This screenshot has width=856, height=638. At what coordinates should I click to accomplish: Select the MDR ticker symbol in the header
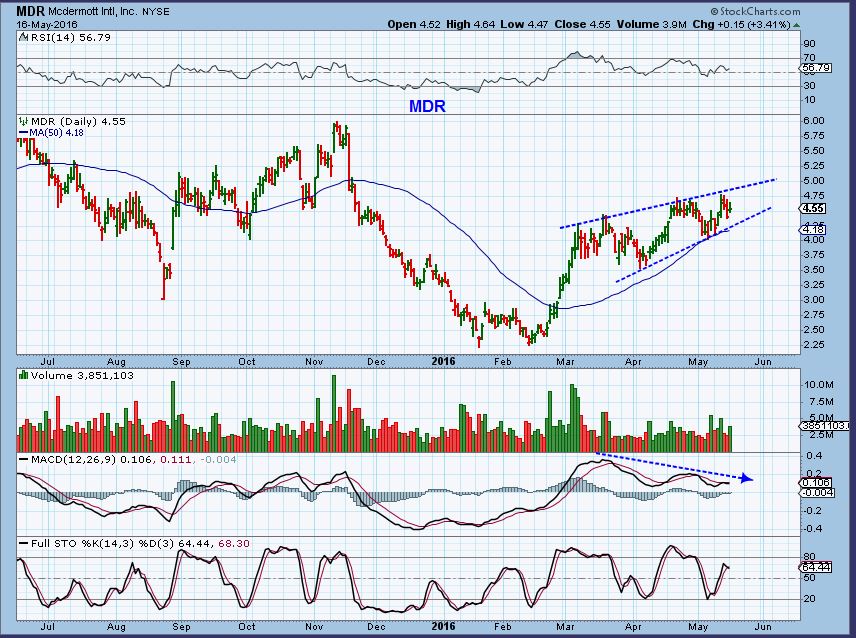[x=30, y=11]
